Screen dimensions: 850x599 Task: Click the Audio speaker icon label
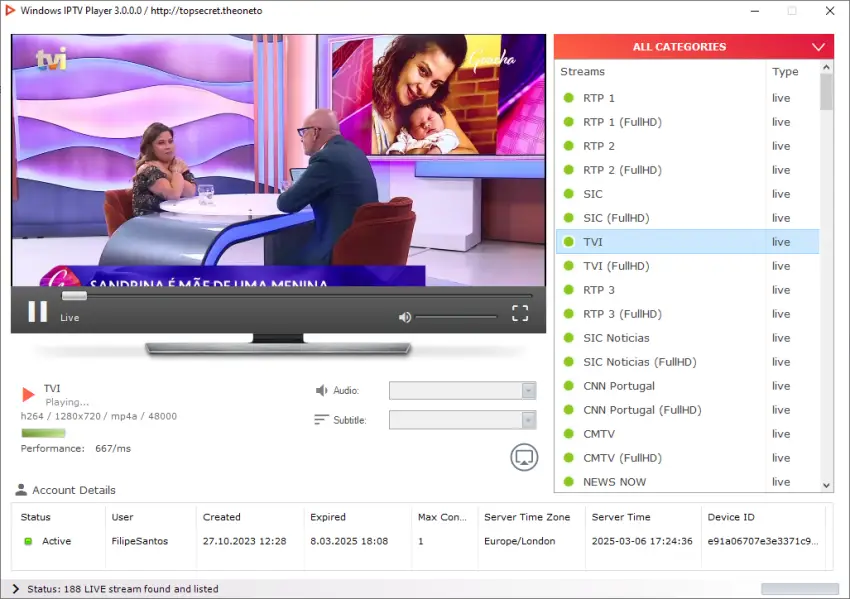coord(322,390)
